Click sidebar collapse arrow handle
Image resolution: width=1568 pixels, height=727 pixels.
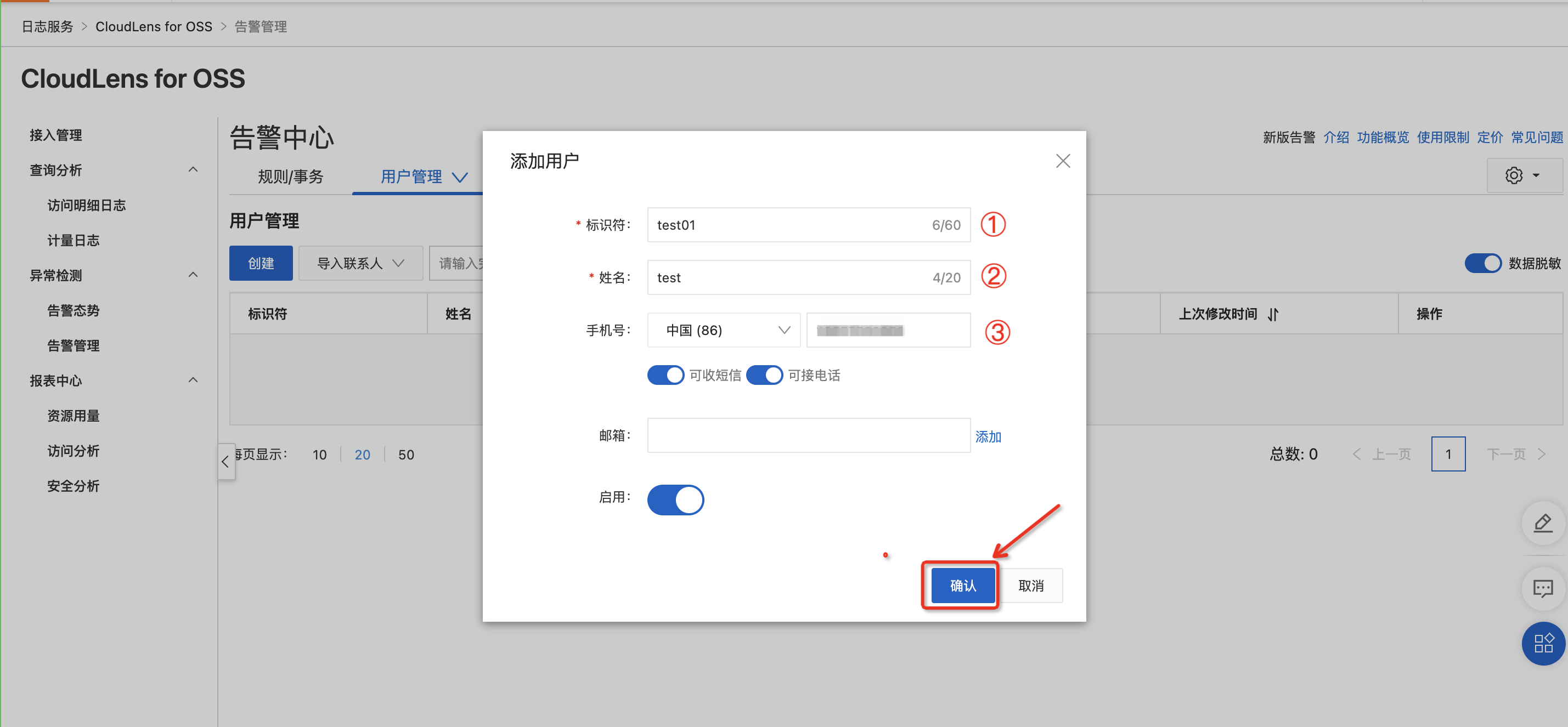click(x=225, y=461)
